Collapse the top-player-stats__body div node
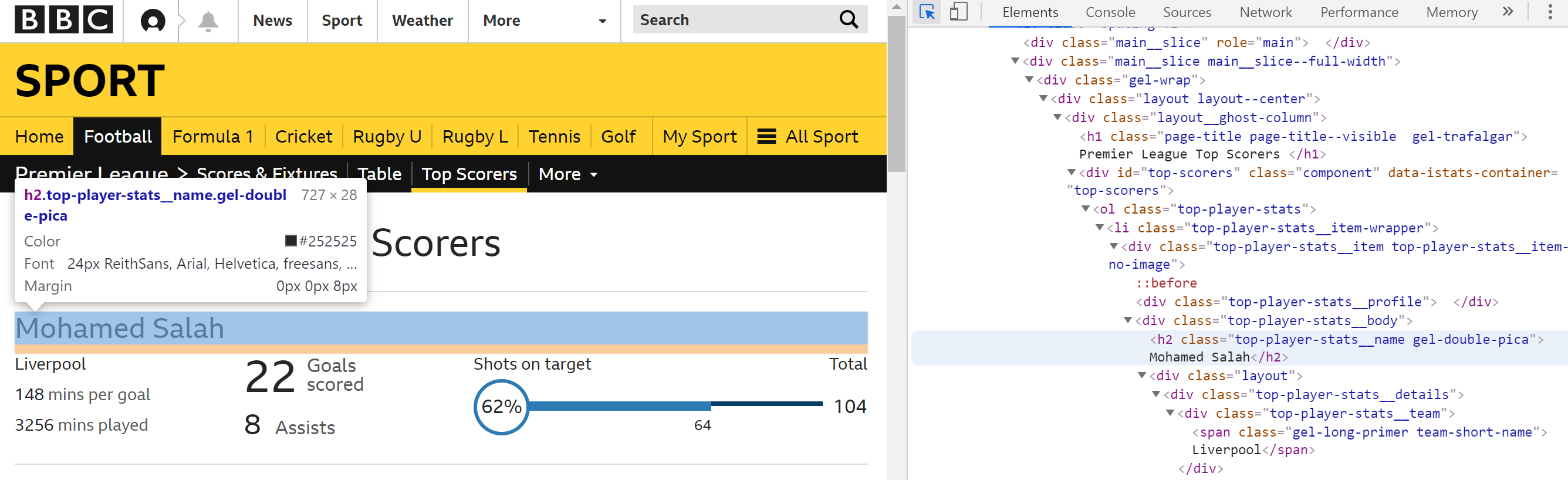 click(1127, 320)
